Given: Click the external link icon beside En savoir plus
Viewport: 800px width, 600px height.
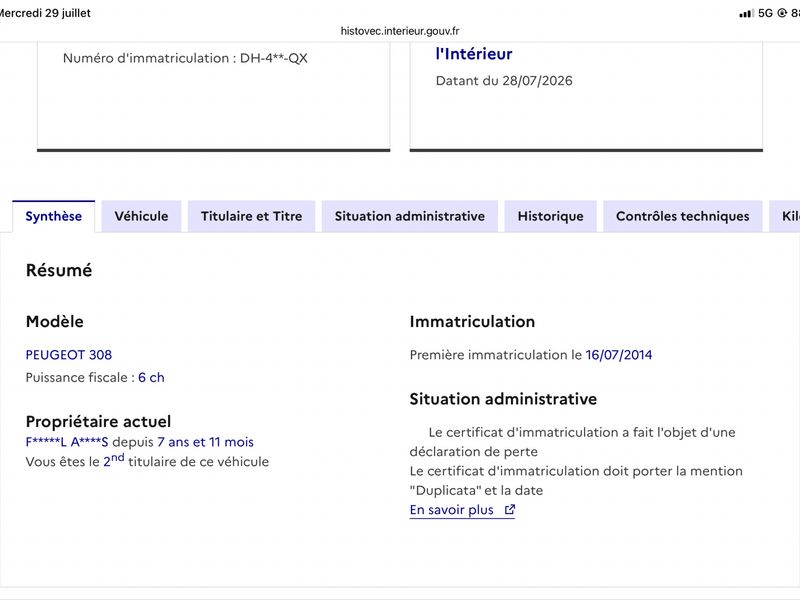Looking at the screenshot, I should point(510,509).
